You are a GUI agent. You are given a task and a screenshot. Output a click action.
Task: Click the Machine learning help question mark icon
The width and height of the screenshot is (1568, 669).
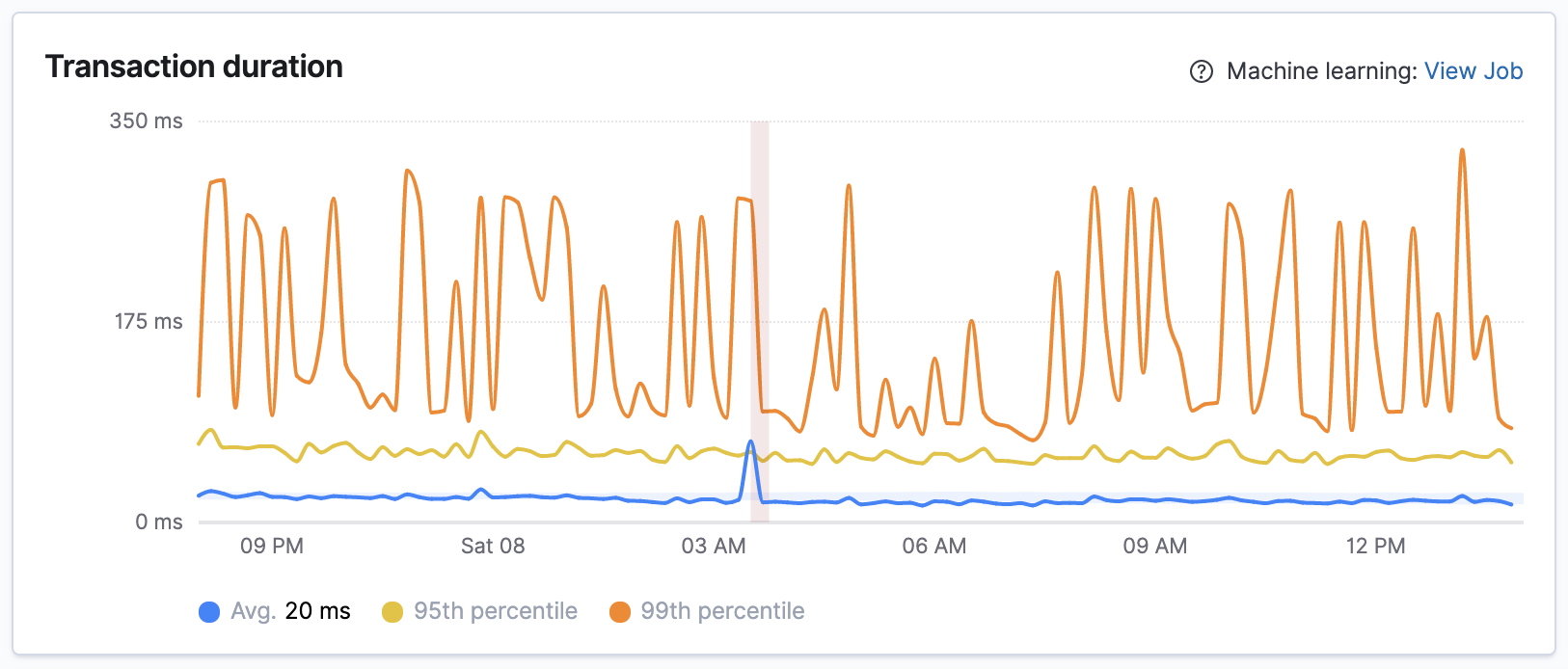(1200, 70)
